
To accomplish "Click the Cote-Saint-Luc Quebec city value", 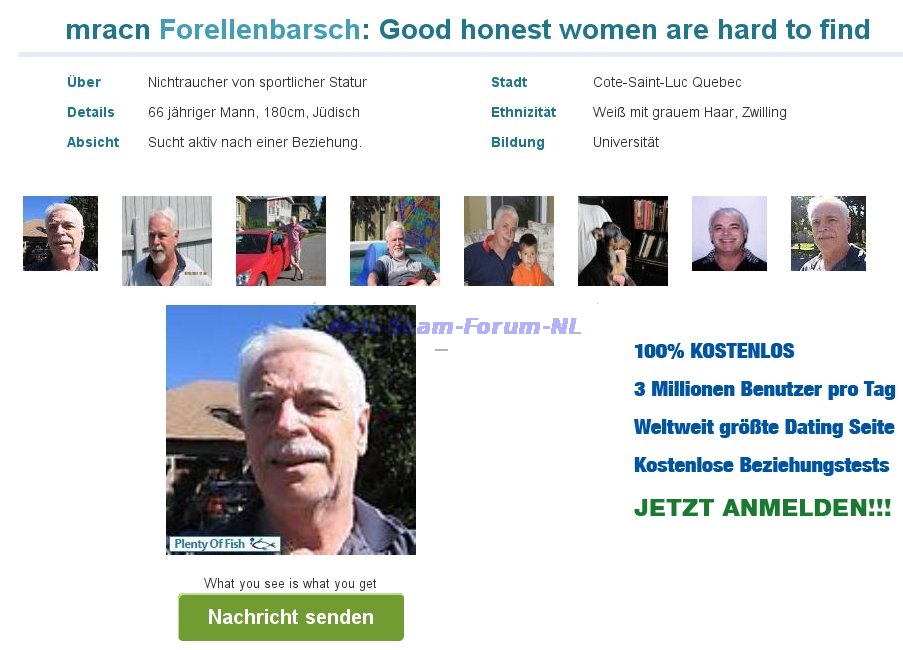I will tap(667, 82).
